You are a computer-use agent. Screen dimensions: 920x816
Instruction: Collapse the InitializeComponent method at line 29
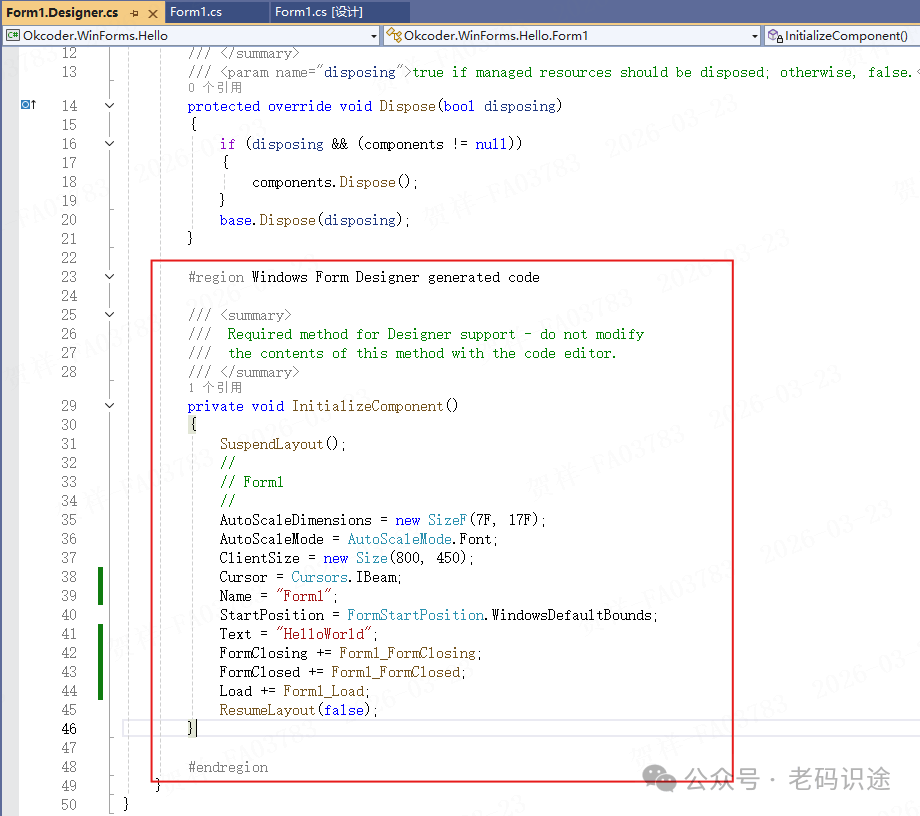coord(109,406)
